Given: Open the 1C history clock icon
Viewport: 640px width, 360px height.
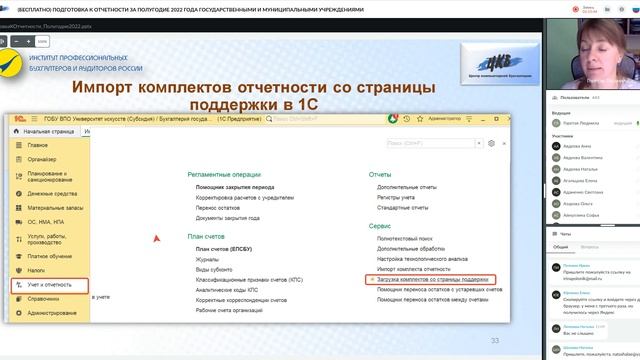Looking at the screenshot, I should [x=407, y=119].
